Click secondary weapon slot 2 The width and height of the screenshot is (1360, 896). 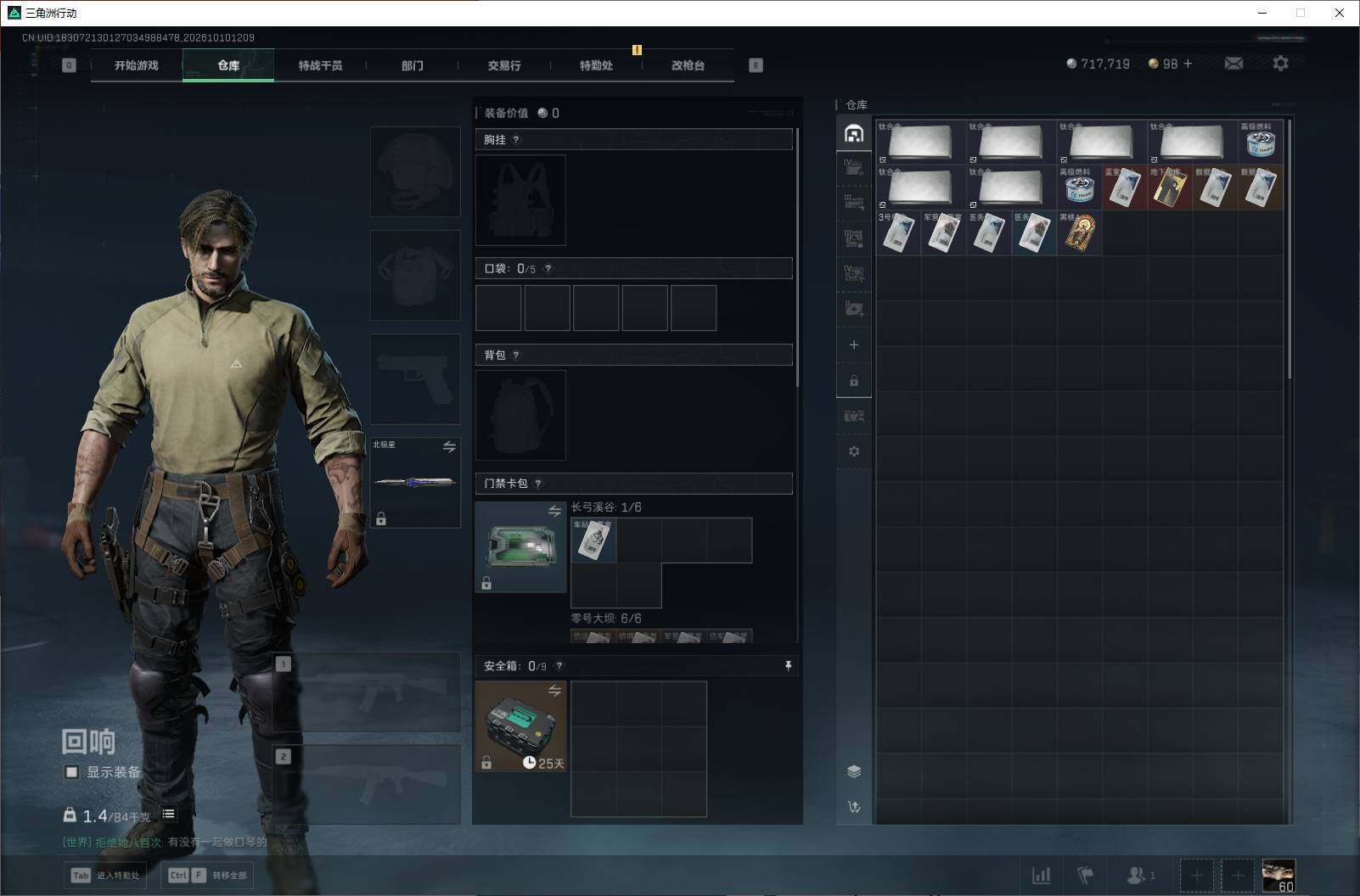tap(367, 785)
